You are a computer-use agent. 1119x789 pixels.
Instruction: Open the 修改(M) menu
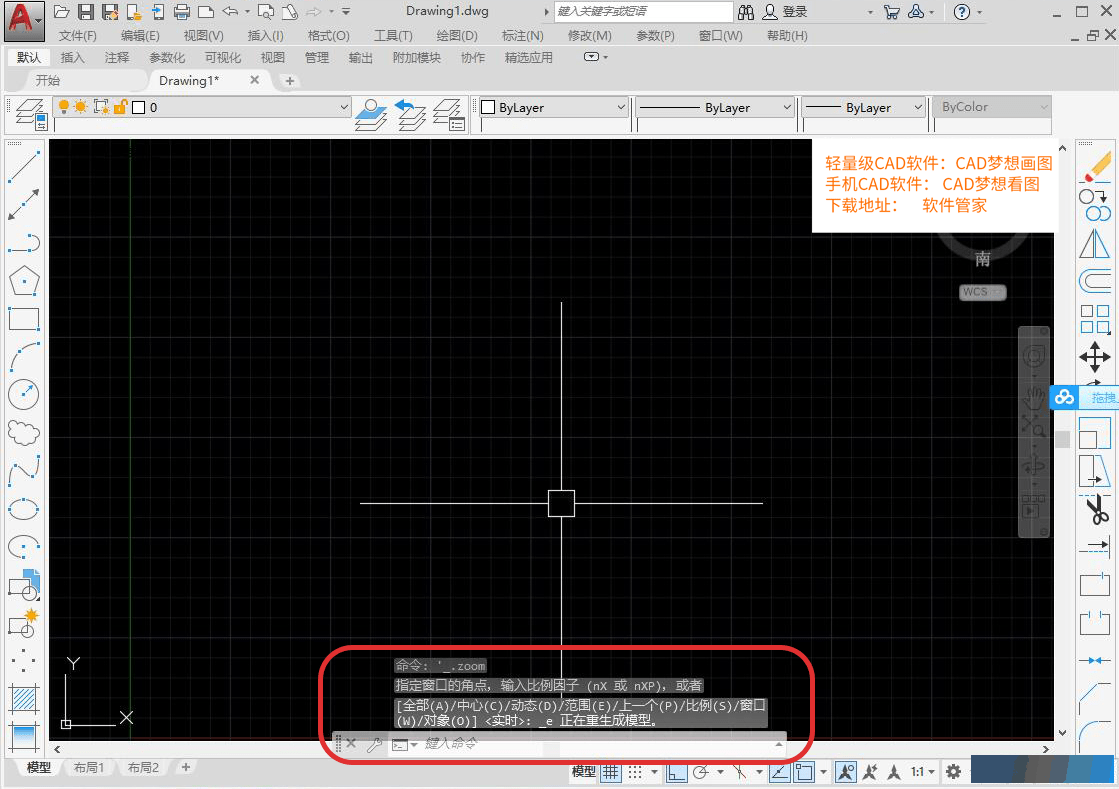tap(589, 36)
